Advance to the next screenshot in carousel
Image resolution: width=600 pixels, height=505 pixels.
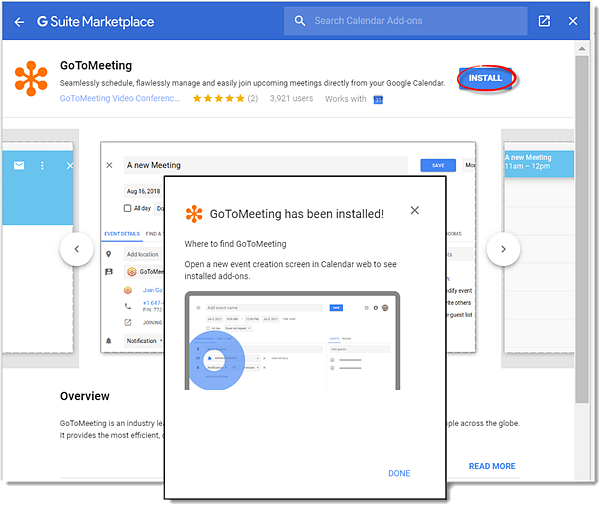click(x=503, y=249)
